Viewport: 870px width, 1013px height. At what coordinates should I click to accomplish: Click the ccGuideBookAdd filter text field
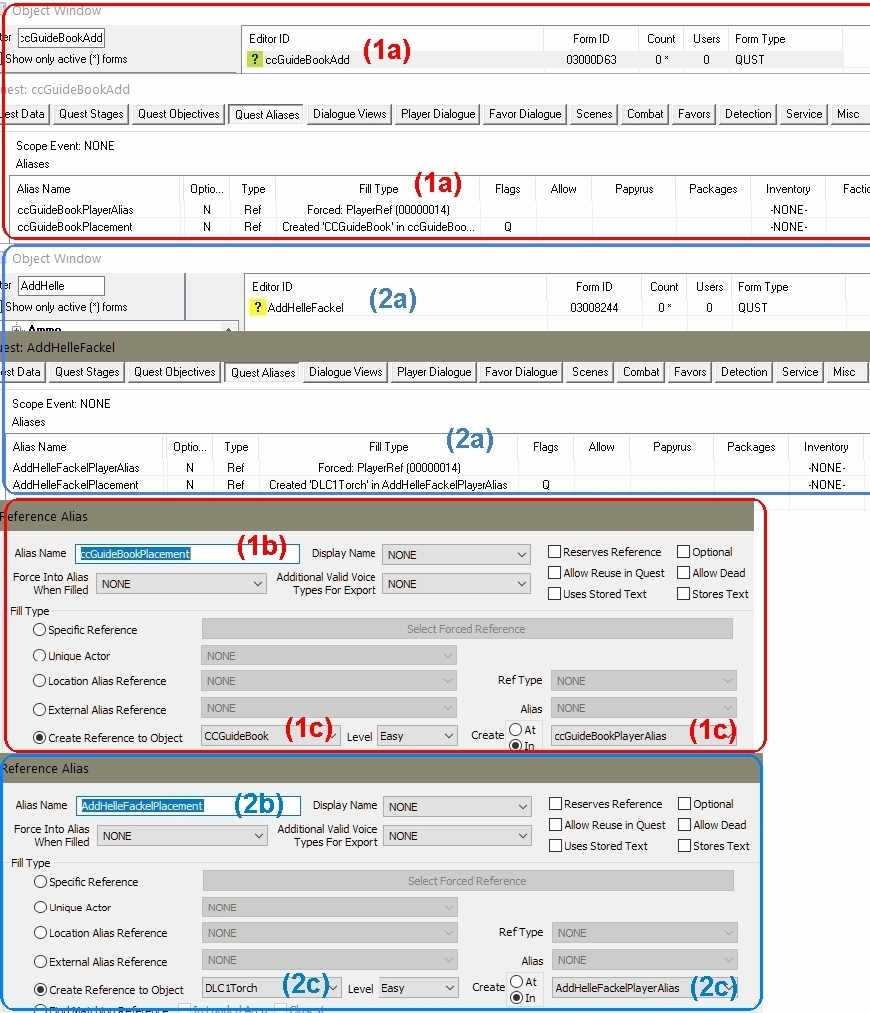click(x=61, y=38)
